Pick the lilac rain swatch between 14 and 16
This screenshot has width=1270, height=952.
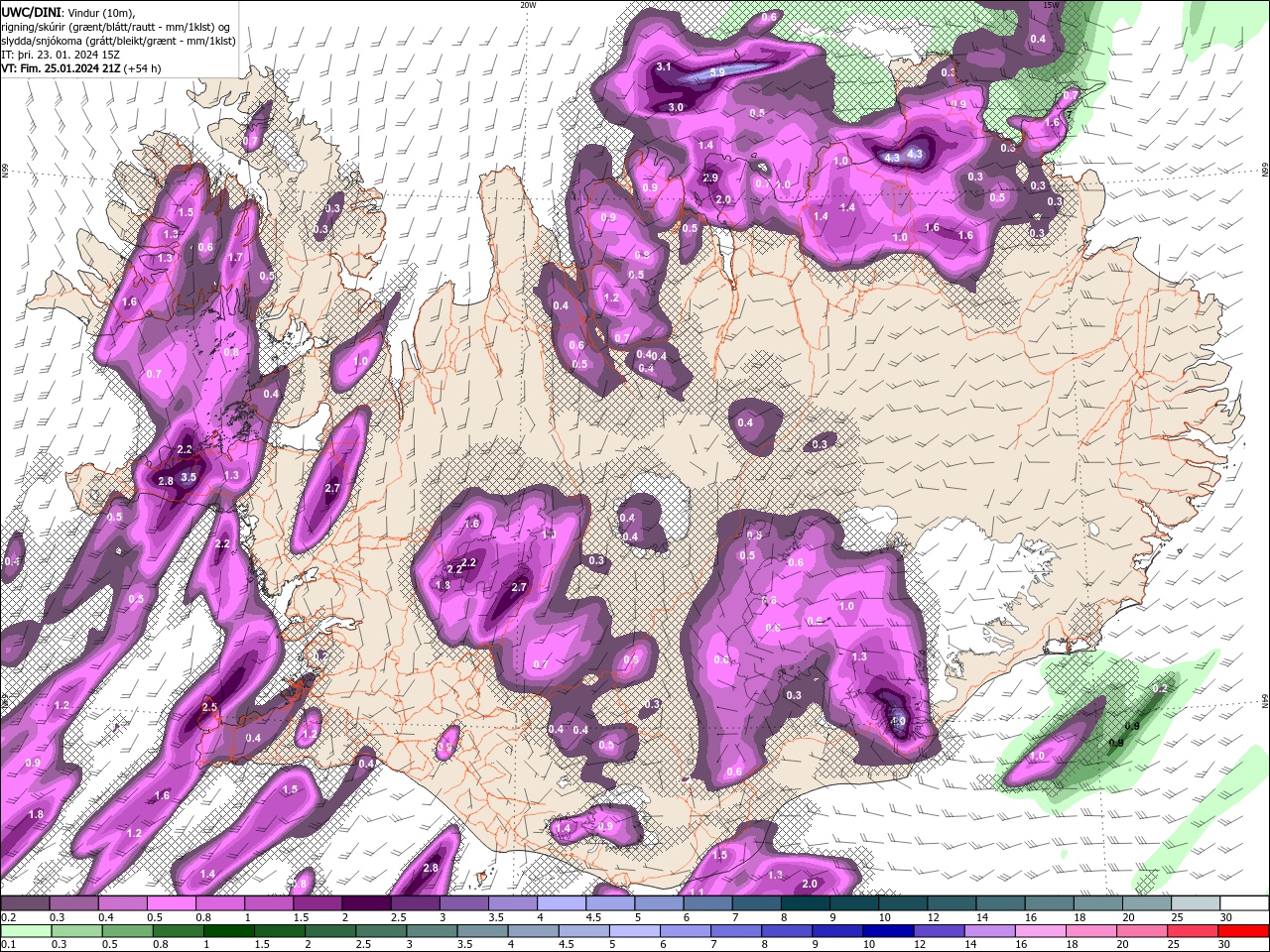[988, 931]
